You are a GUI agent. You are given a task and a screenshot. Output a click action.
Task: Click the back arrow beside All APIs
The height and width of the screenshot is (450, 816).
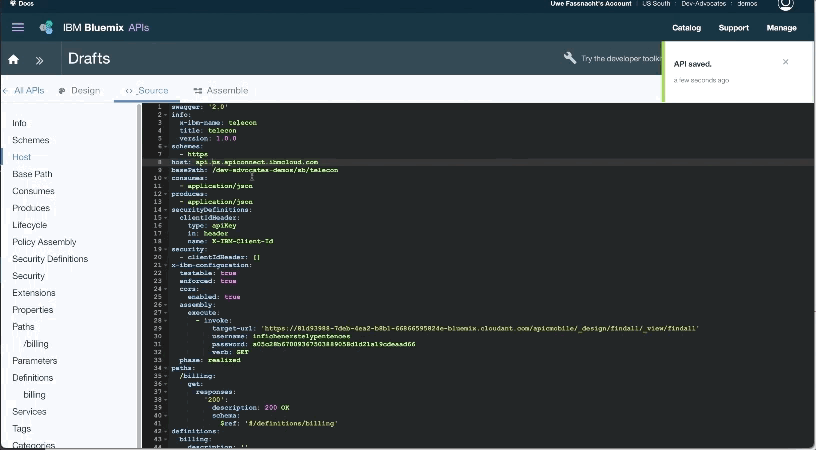(5, 91)
